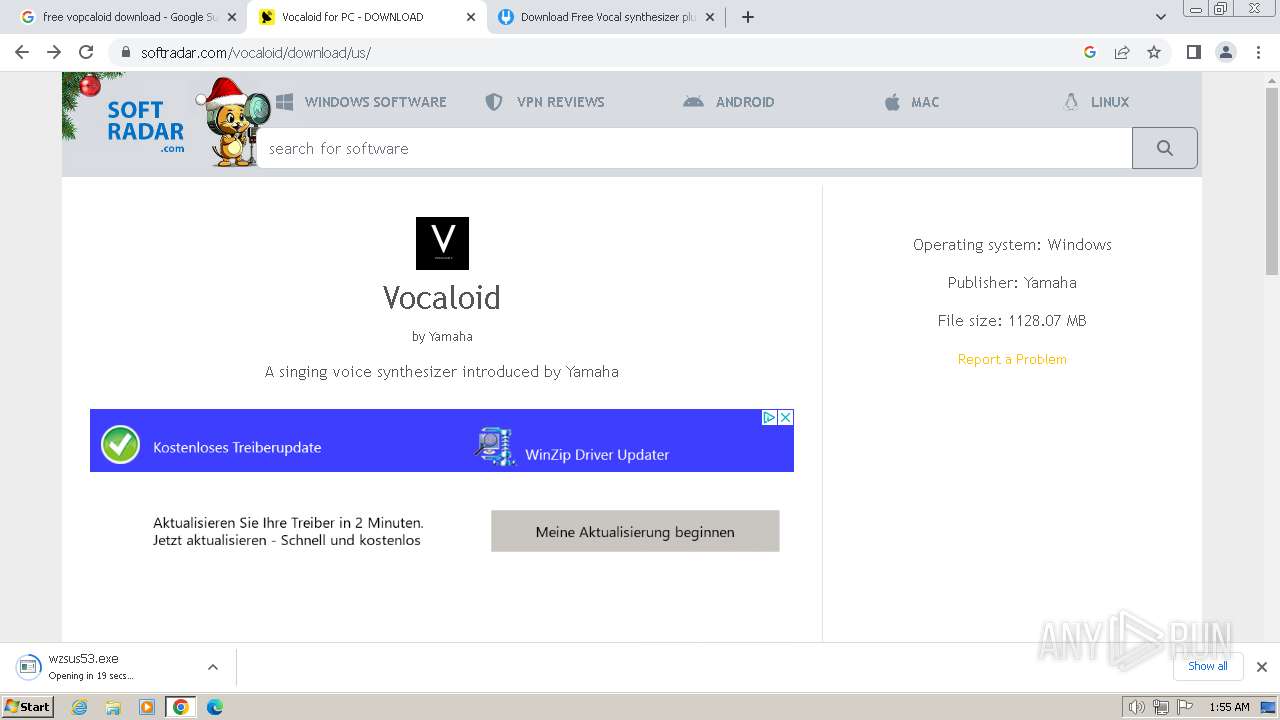Click the Vocaloid title heading
The height and width of the screenshot is (720, 1280).
442,297
